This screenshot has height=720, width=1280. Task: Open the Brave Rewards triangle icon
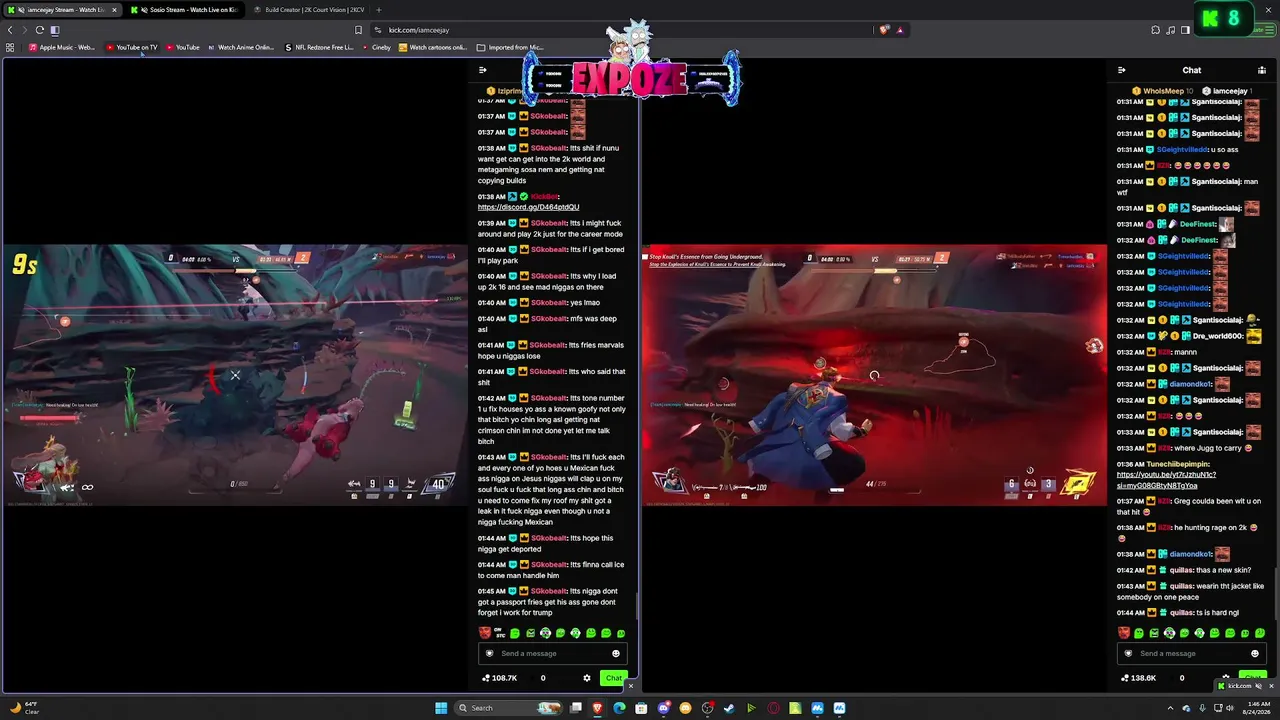pyautogui.click(x=900, y=30)
